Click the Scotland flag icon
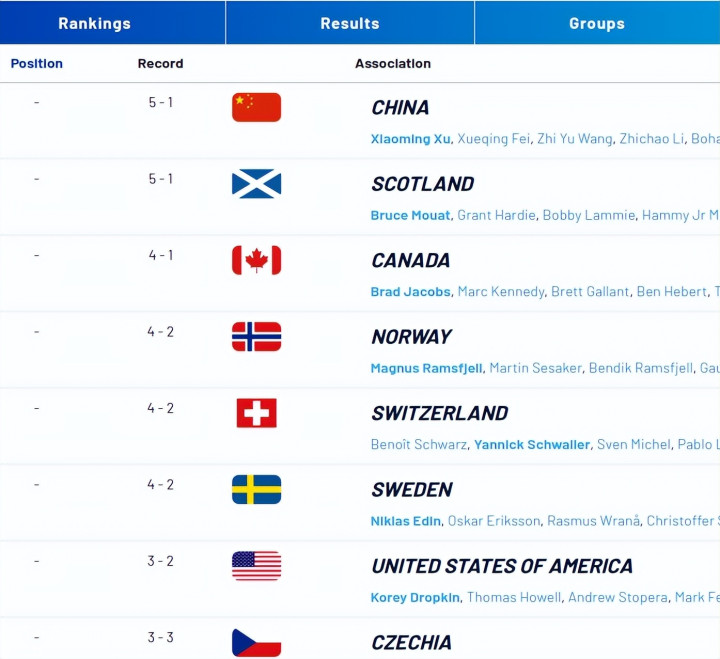Viewport: 720px width, 659px height. tap(256, 184)
